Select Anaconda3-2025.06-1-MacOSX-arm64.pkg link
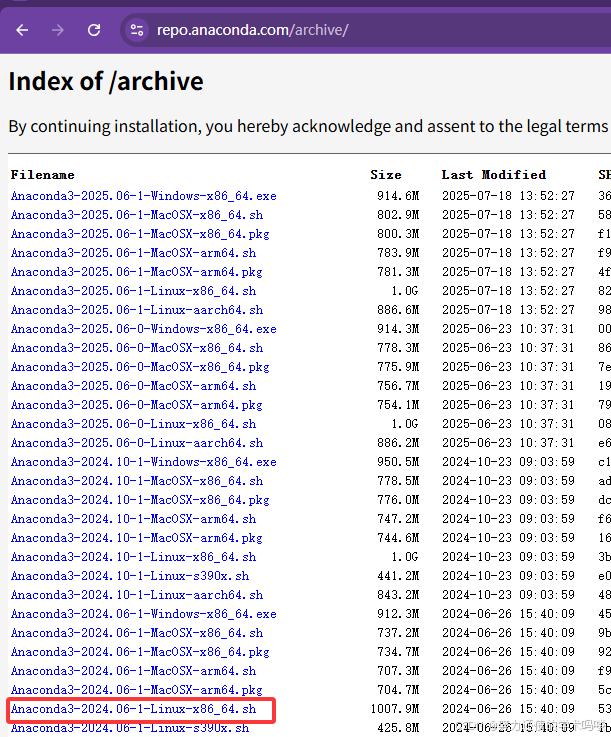611x737 pixels. click(x=137, y=272)
